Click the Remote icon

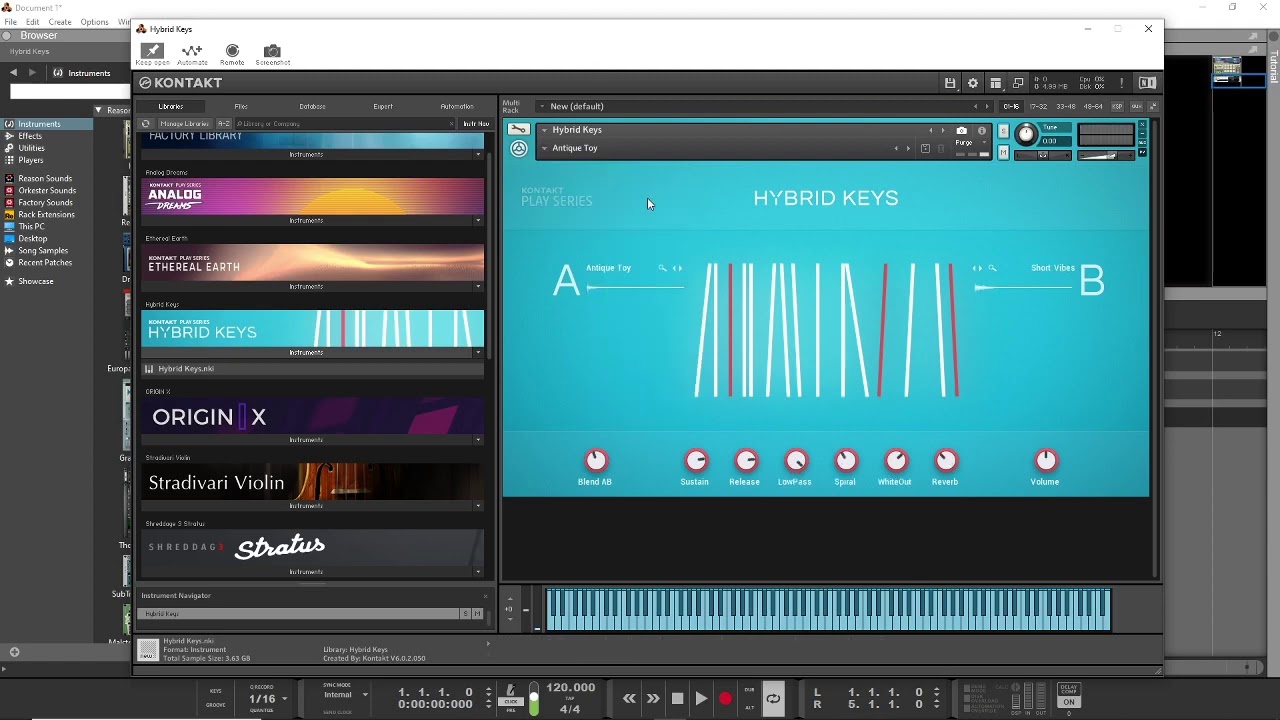pyautogui.click(x=232, y=51)
